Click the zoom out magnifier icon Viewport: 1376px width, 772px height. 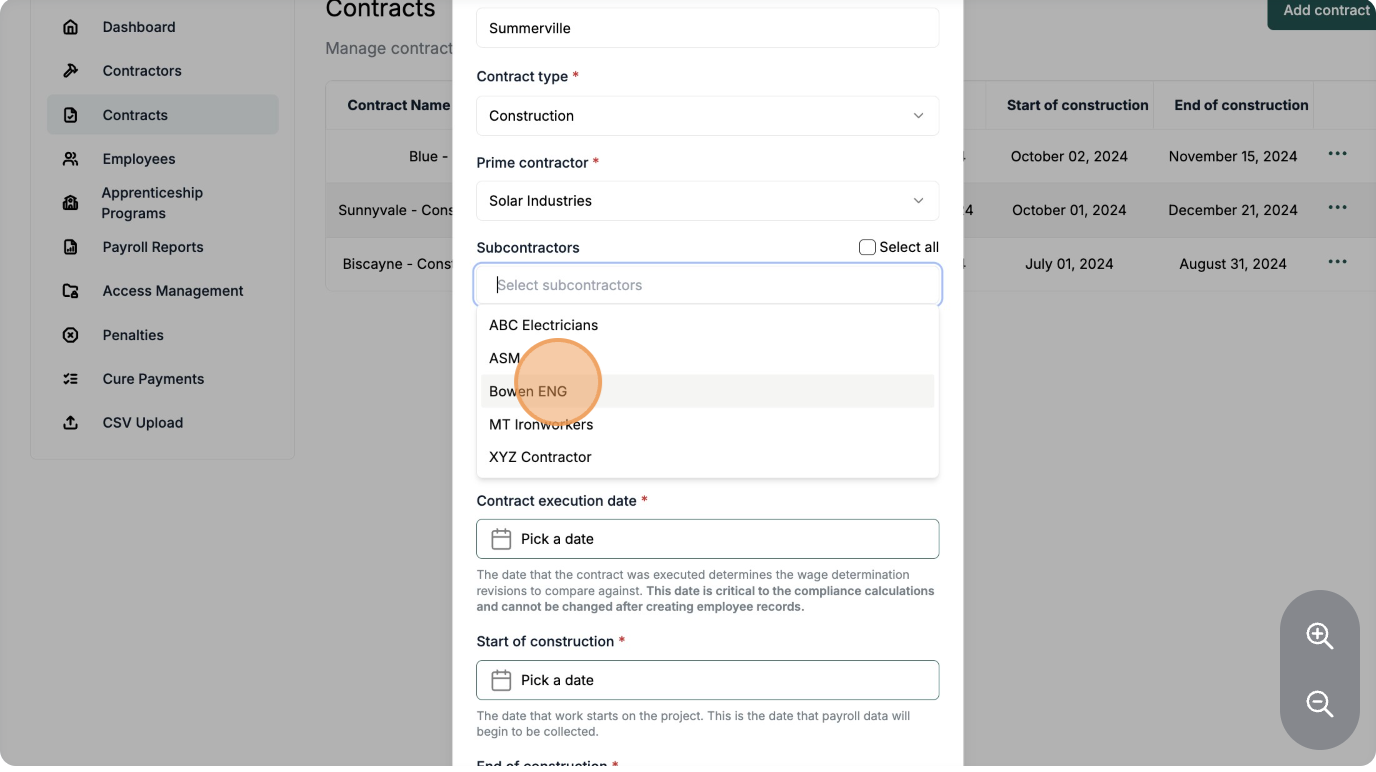(x=1319, y=704)
